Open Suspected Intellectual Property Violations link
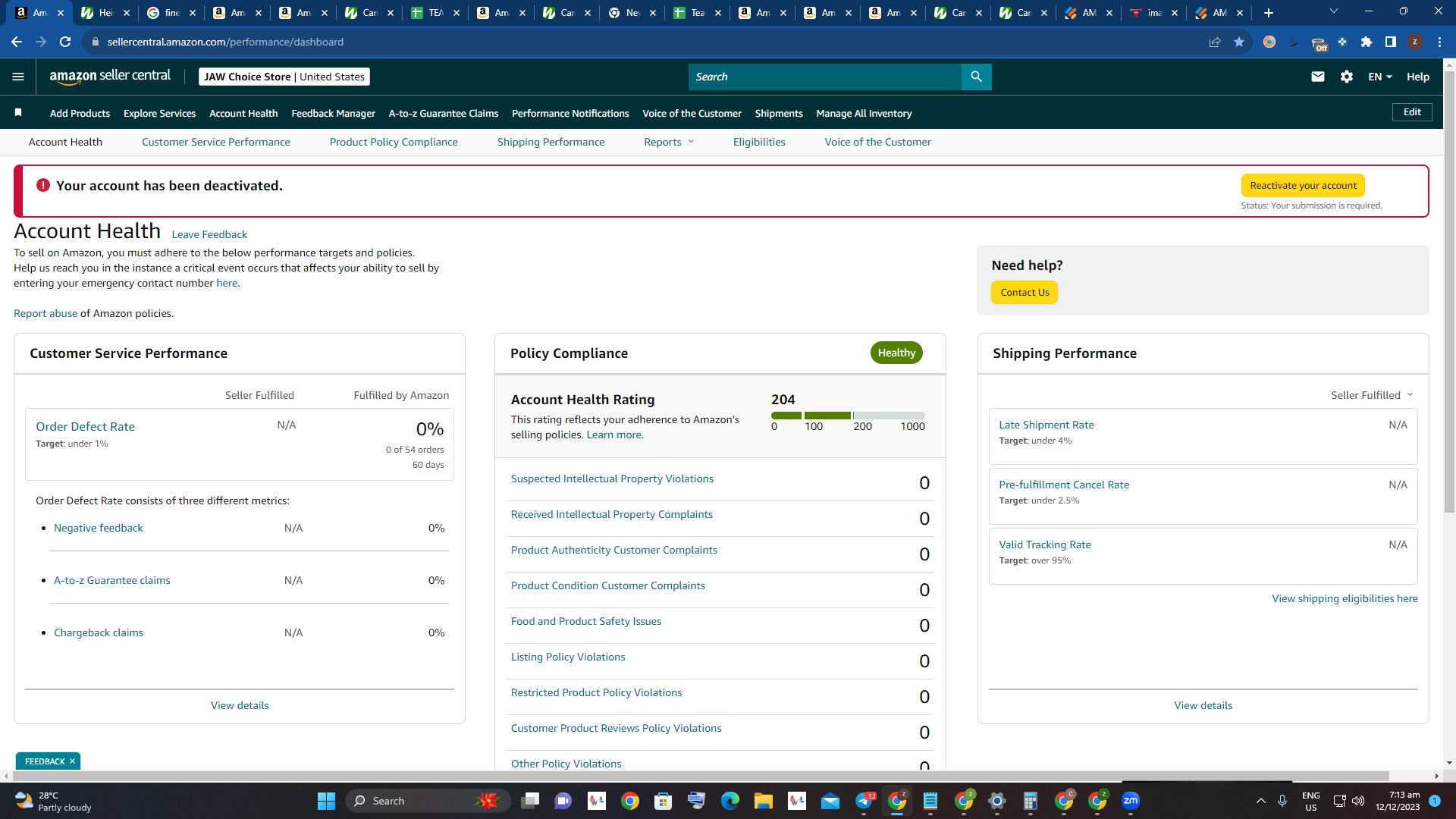The image size is (1456, 819). (x=612, y=479)
